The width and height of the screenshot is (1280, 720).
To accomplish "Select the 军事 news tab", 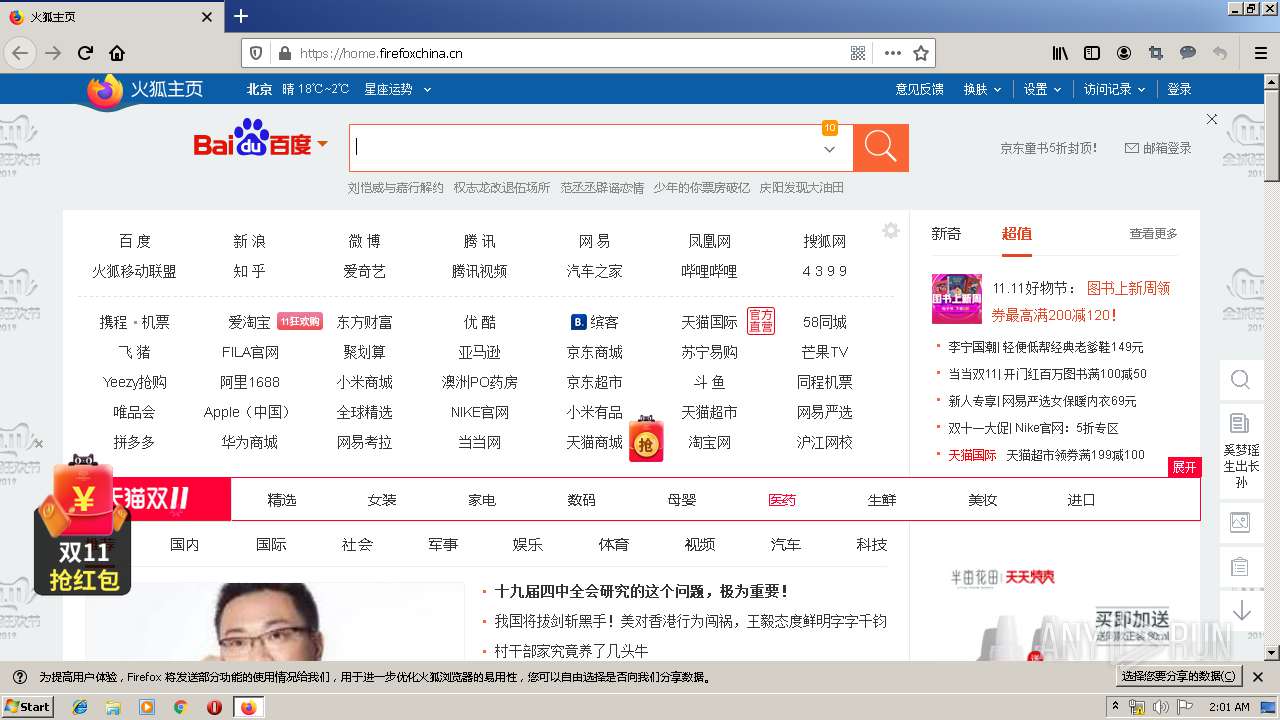I will (443, 545).
